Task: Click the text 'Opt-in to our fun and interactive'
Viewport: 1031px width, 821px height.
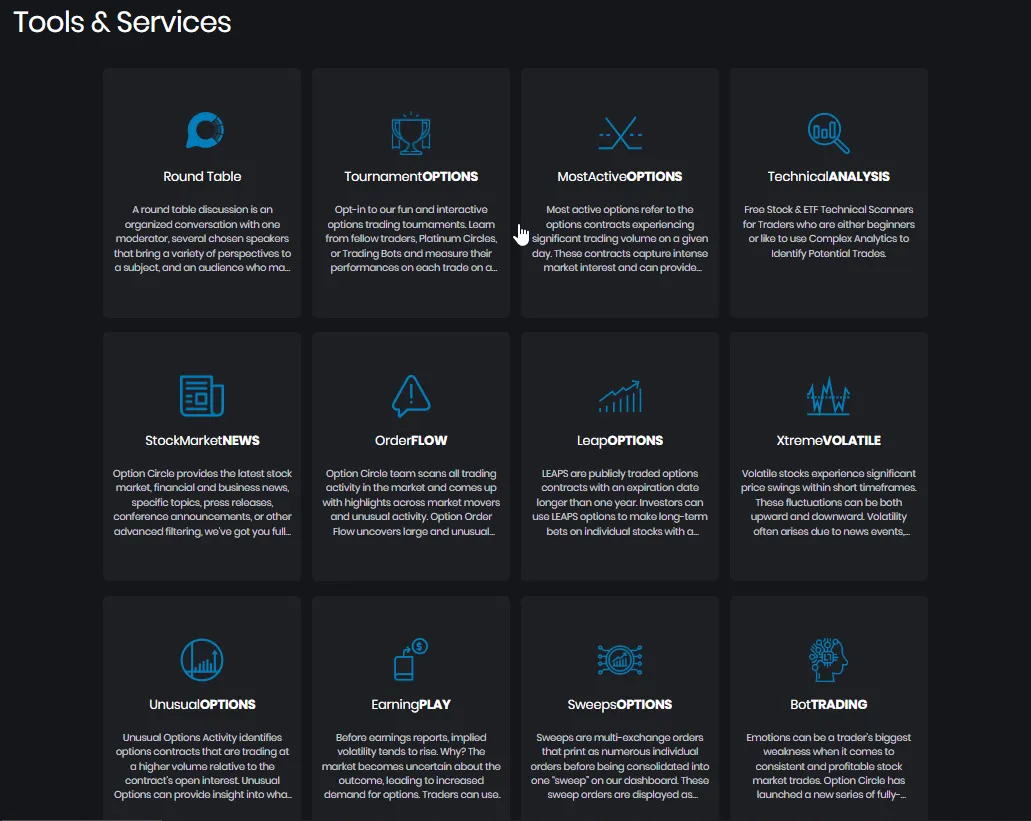Action: [x=411, y=210]
